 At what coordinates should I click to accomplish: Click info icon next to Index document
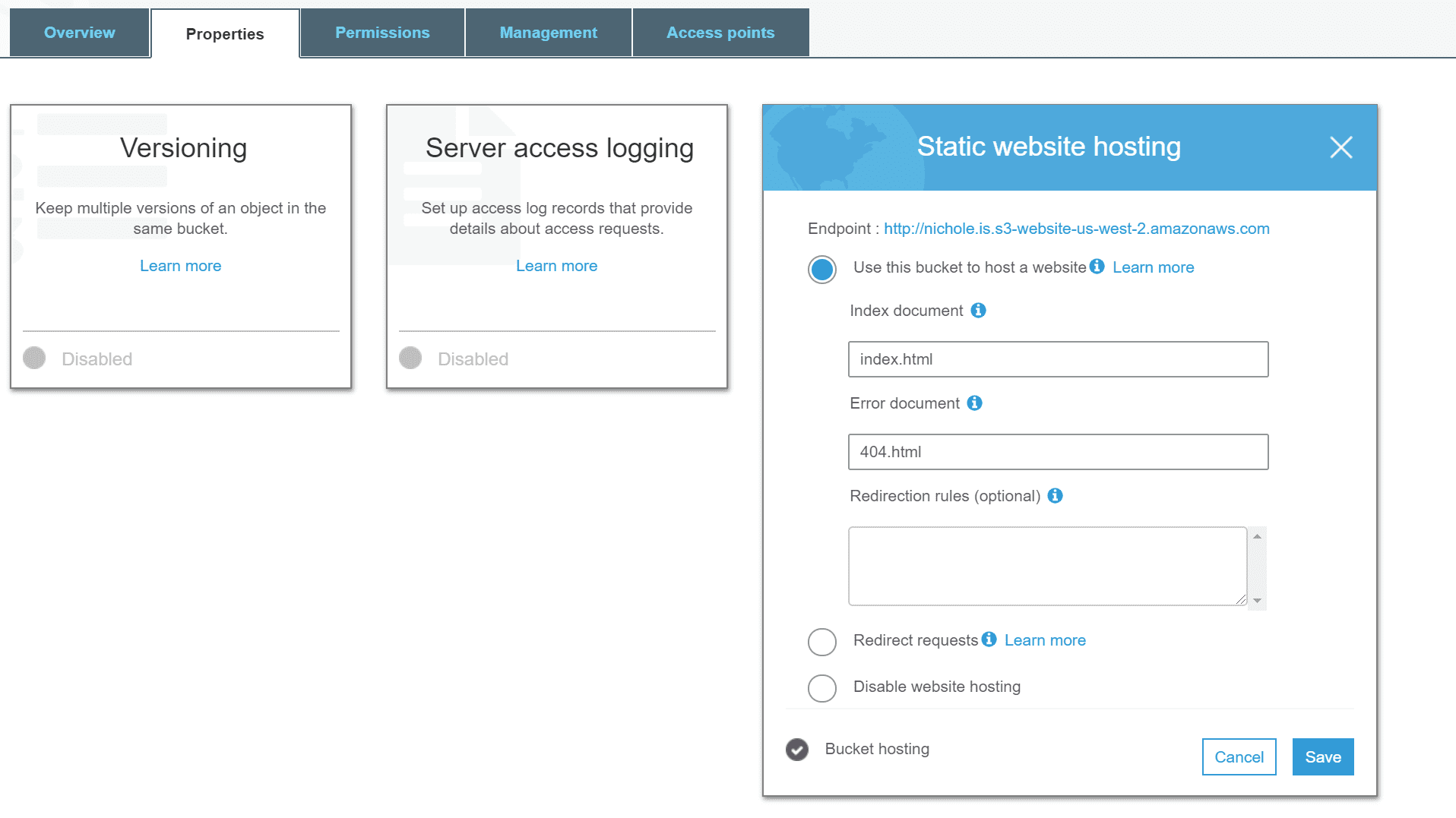click(x=978, y=311)
